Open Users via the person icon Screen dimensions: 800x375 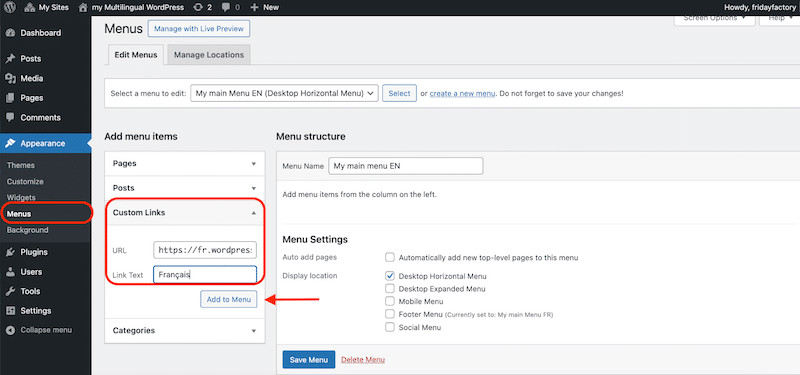[x=10, y=272]
